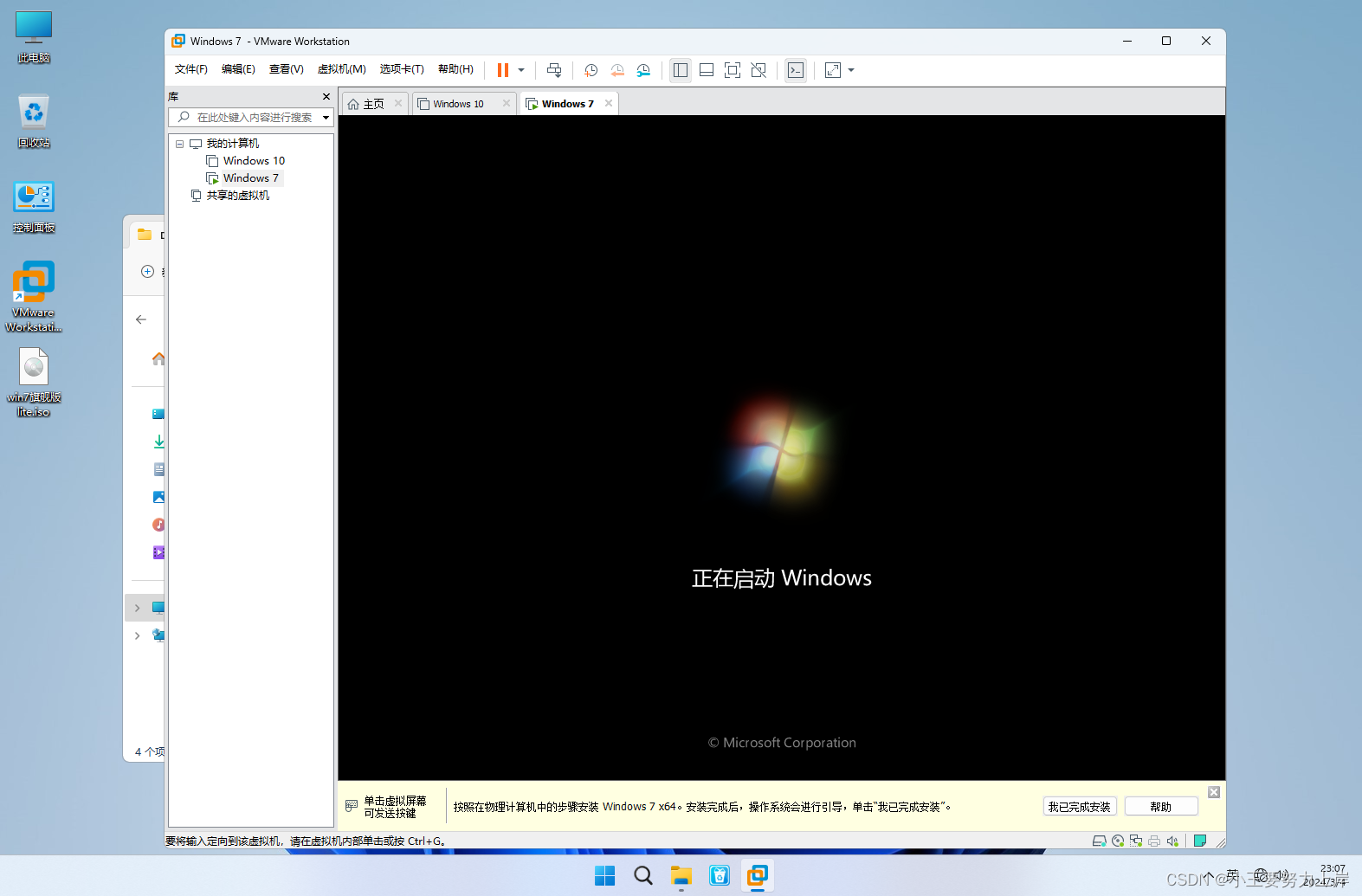The width and height of the screenshot is (1362, 896).
Task: Close the 库 library panel
Action: coord(326,96)
